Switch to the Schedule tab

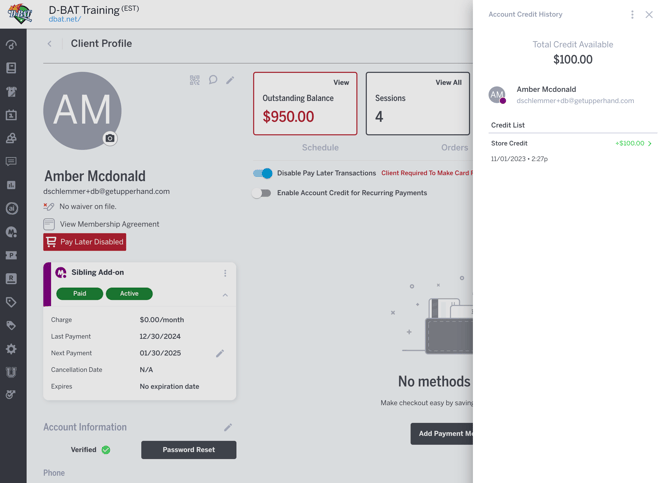(x=320, y=147)
